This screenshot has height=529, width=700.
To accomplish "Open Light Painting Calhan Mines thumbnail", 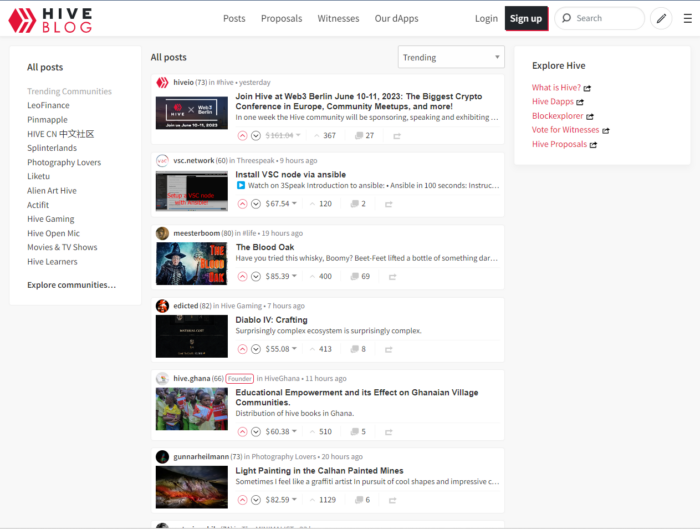I will pyautogui.click(x=192, y=487).
